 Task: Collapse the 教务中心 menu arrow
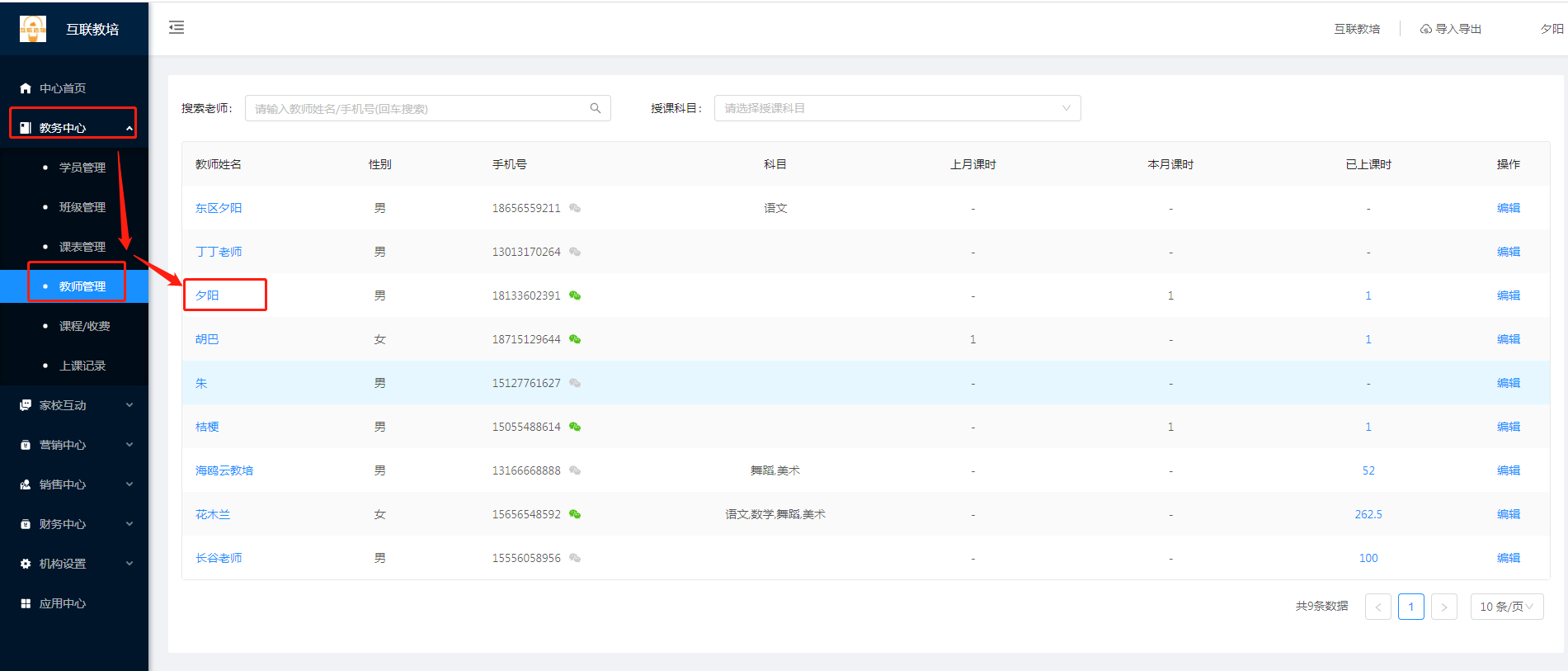pos(129,128)
